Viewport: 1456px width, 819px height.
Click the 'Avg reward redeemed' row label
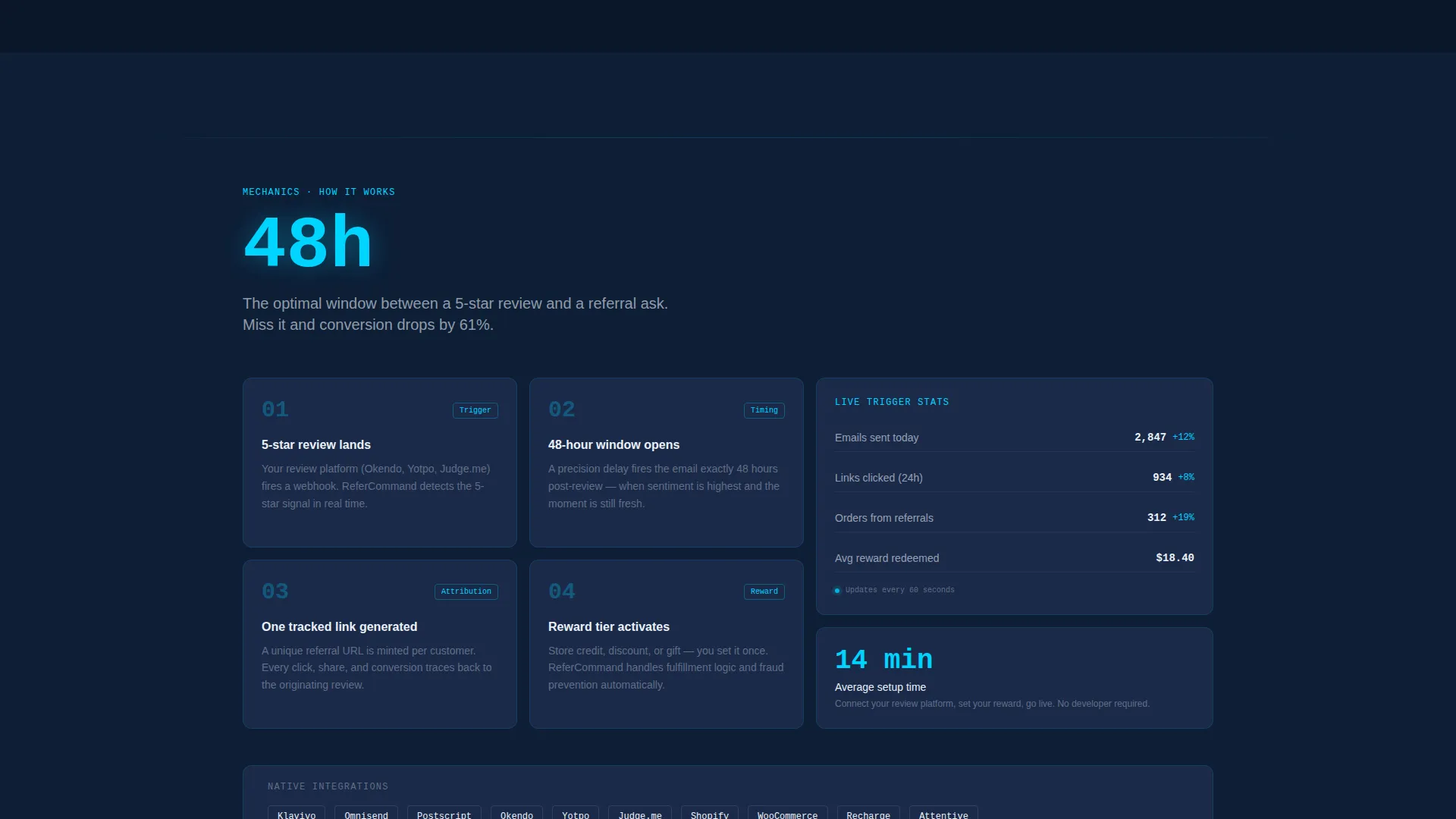tap(886, 558)
